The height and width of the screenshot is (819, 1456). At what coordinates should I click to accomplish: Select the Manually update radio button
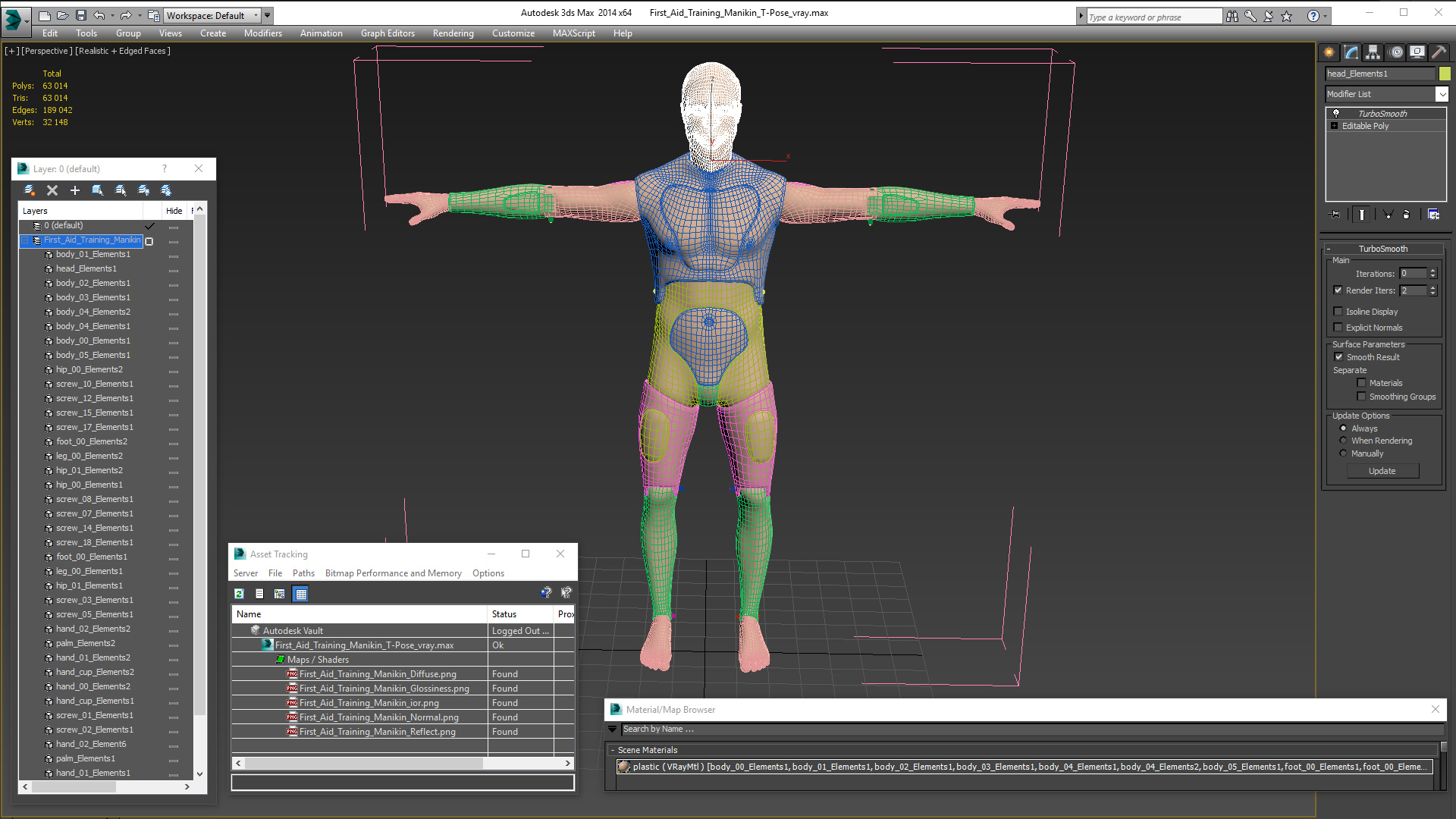[1344, 453]
